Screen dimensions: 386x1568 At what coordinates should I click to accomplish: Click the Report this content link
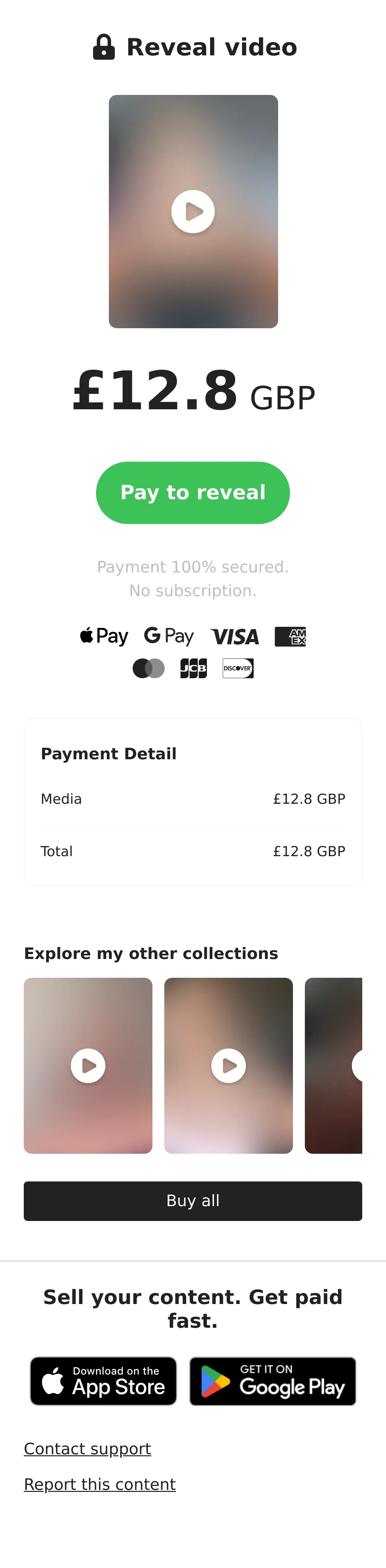99,1485
